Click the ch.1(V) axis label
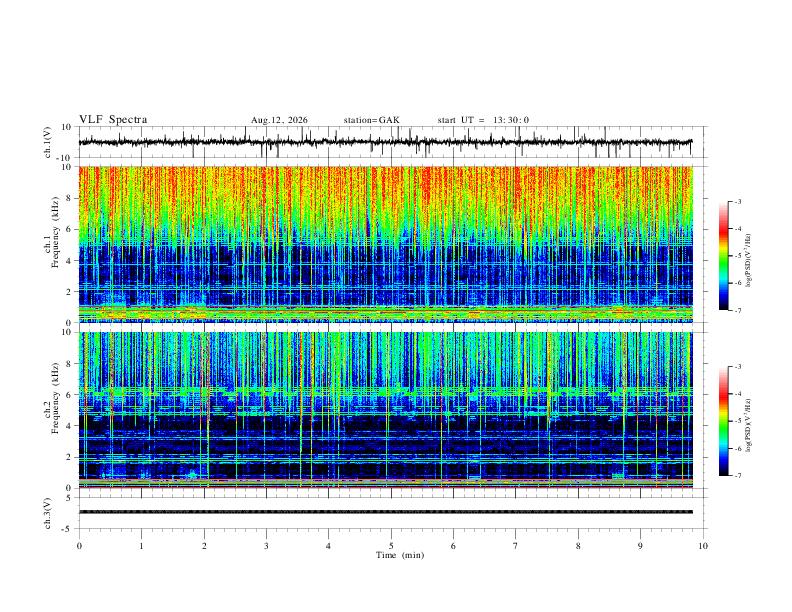Screen dimensions: 792x612 48,142
